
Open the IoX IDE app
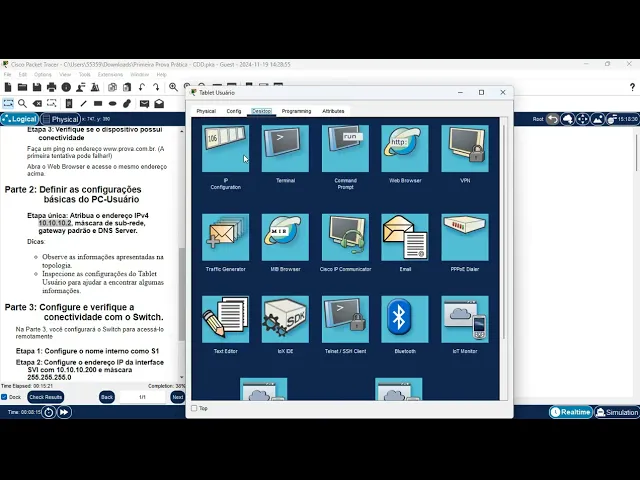[285, 319]
